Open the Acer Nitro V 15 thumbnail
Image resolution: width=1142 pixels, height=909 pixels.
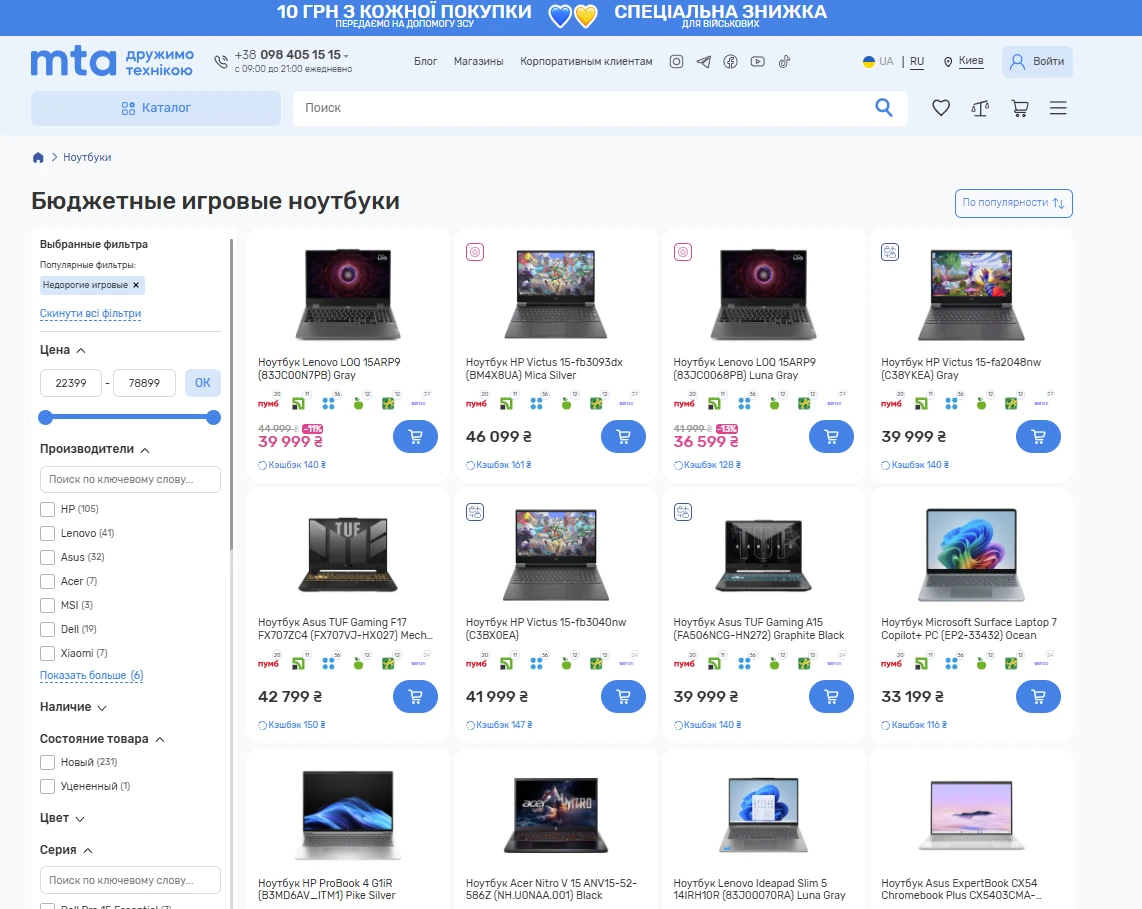[556, 814]
